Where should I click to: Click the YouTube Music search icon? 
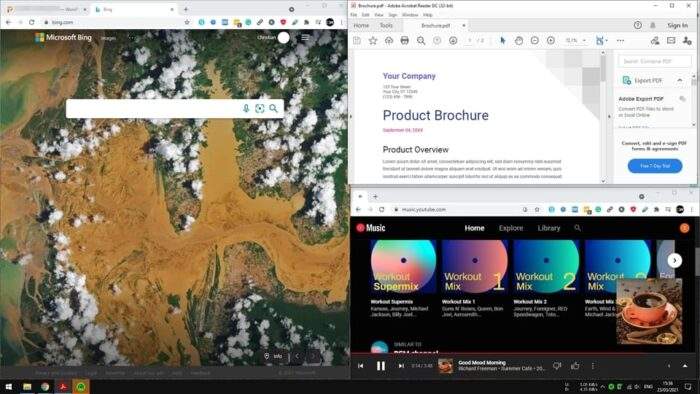(577, 228)
